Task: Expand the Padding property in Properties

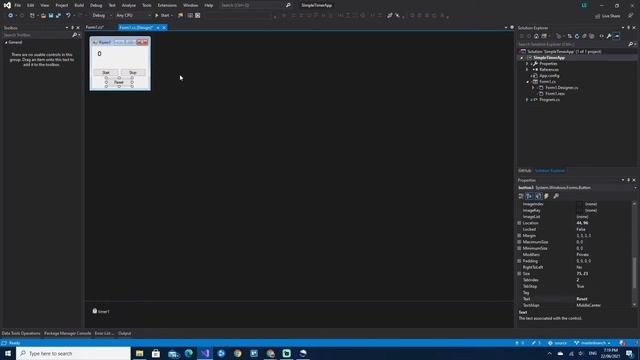Action: click(x=519, y=261)
